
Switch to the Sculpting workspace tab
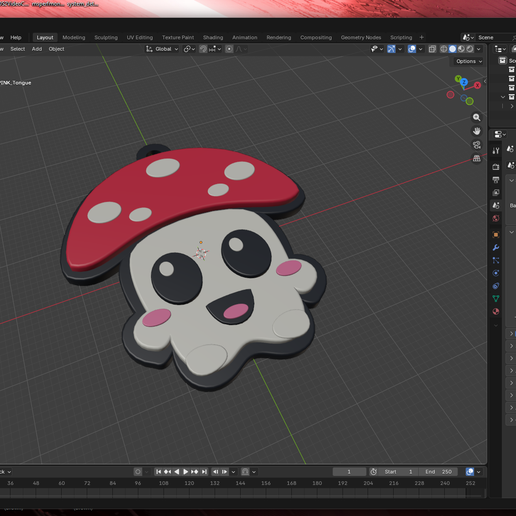pos(106,37)
